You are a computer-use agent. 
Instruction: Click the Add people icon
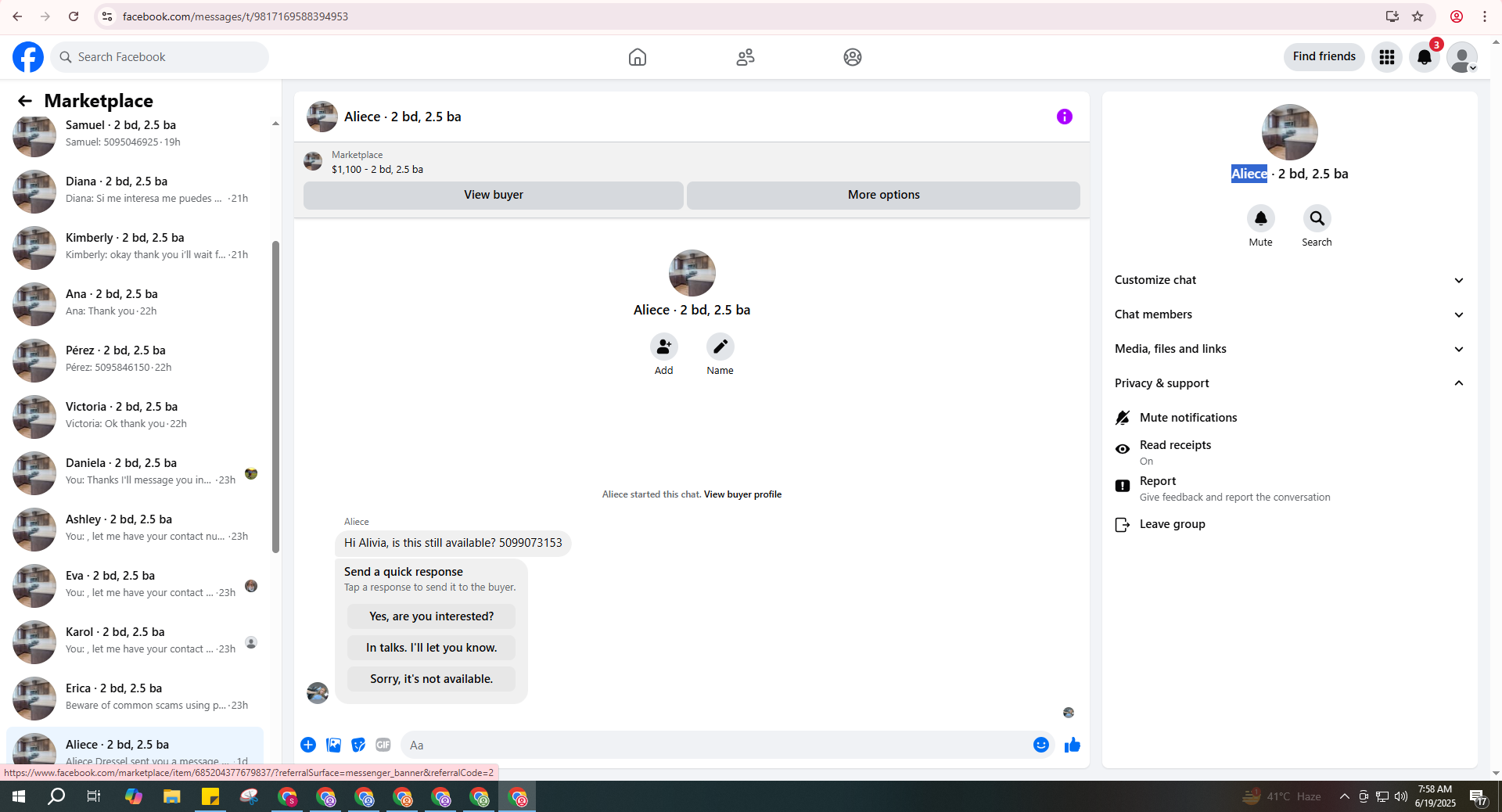[x=664, y=347]
